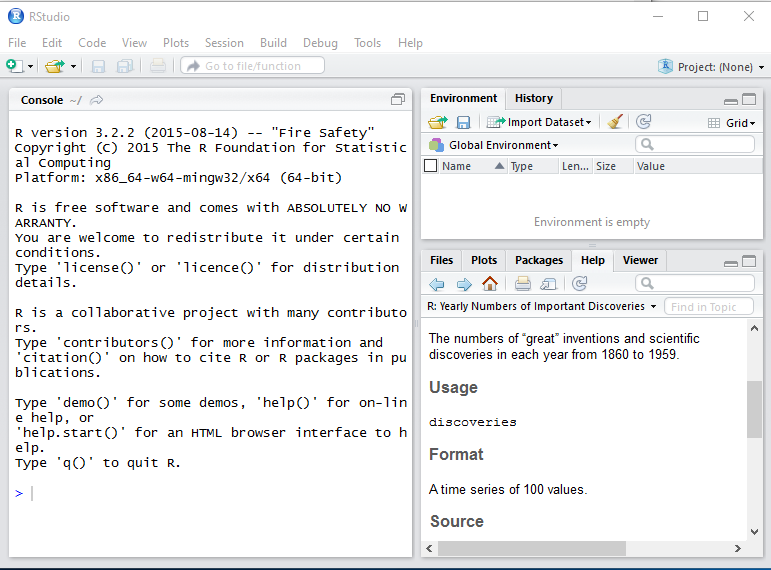Screen dimensions: 771x570
Task: Click the Help horizontal scroll right arrow
Action: [738, 548]
